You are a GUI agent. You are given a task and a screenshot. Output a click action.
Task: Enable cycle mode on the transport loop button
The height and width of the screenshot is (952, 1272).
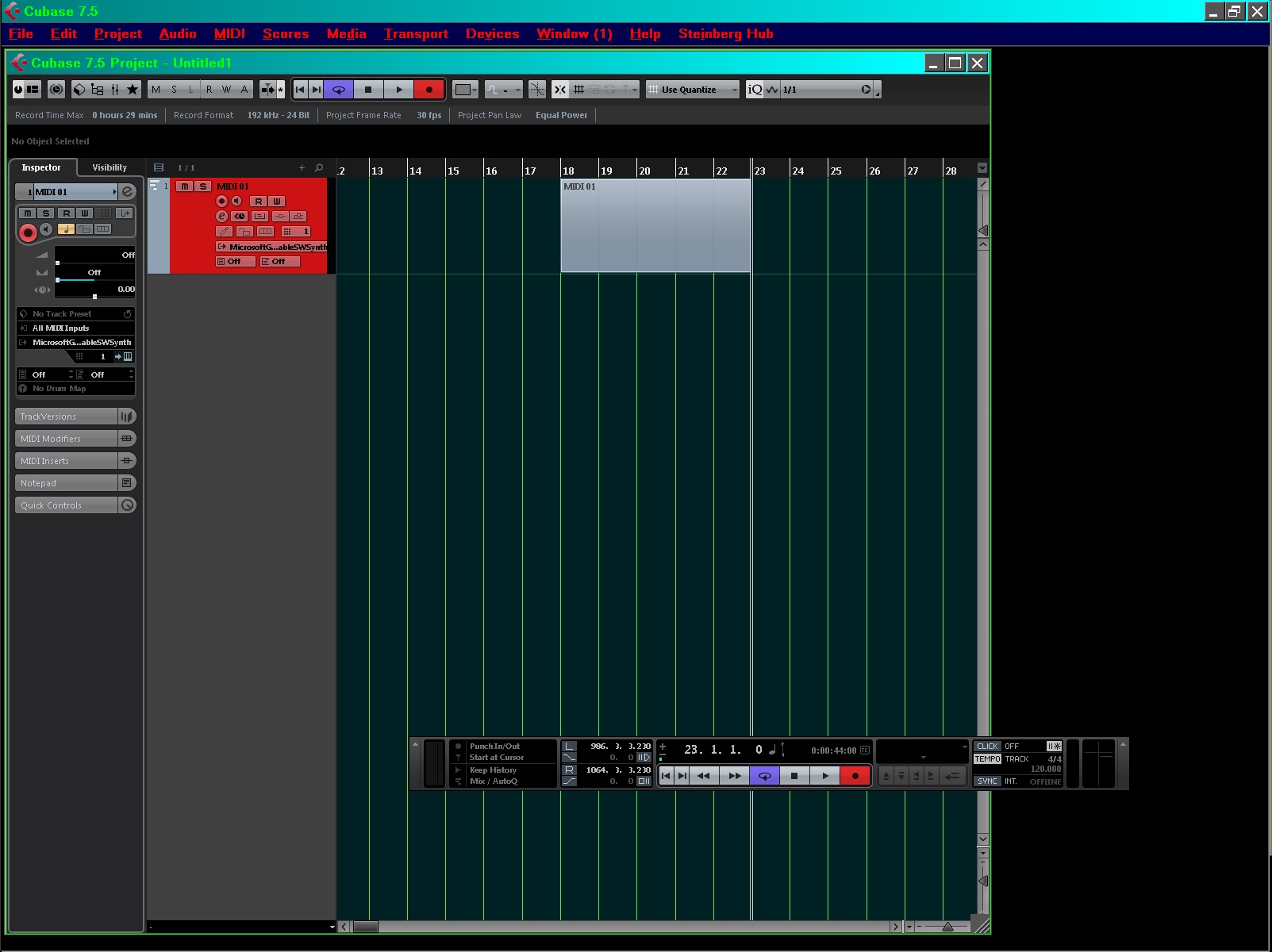[x=764, y=776]
